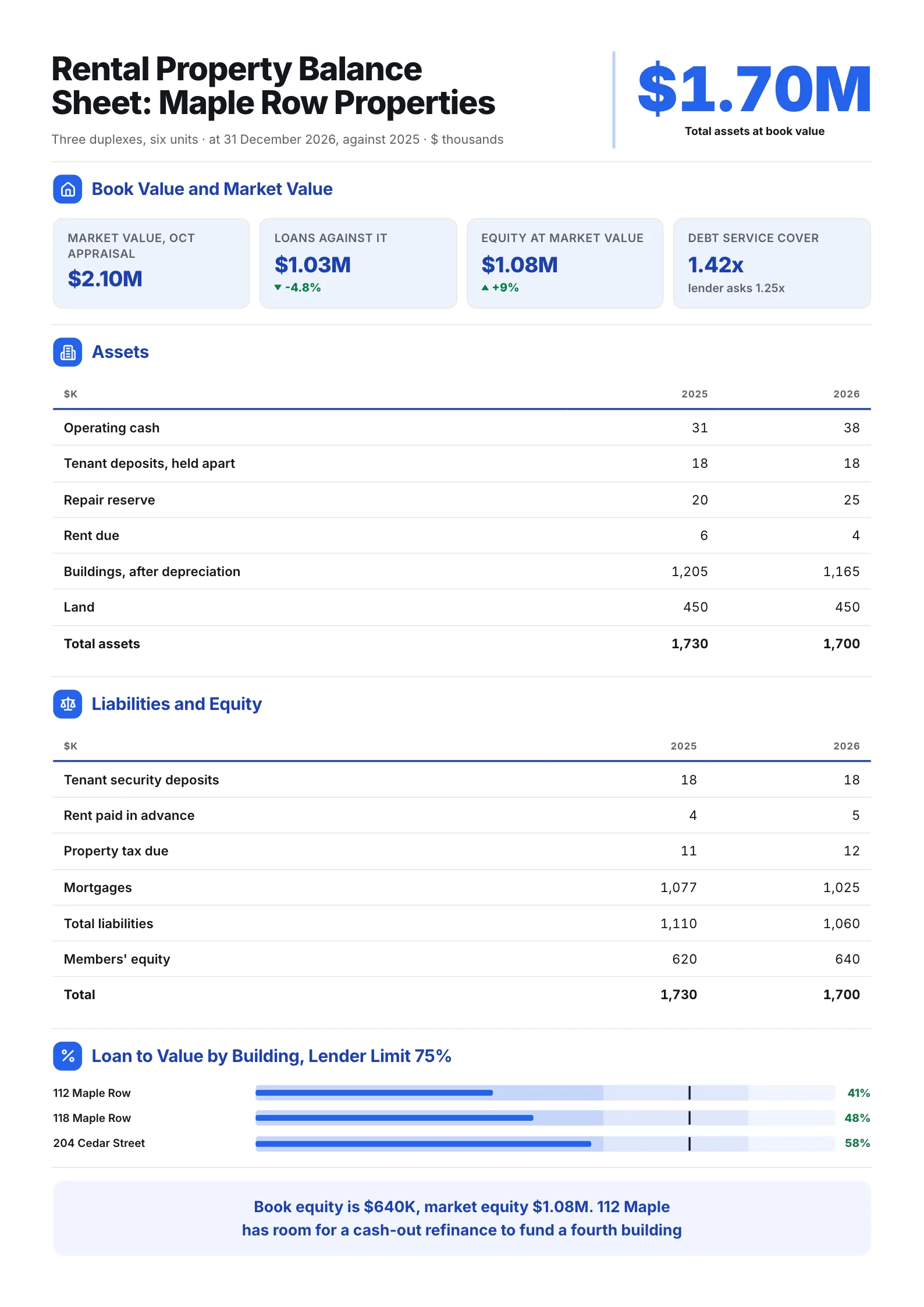Open the Market Value, Oct Appraisal card

(151, 263)
